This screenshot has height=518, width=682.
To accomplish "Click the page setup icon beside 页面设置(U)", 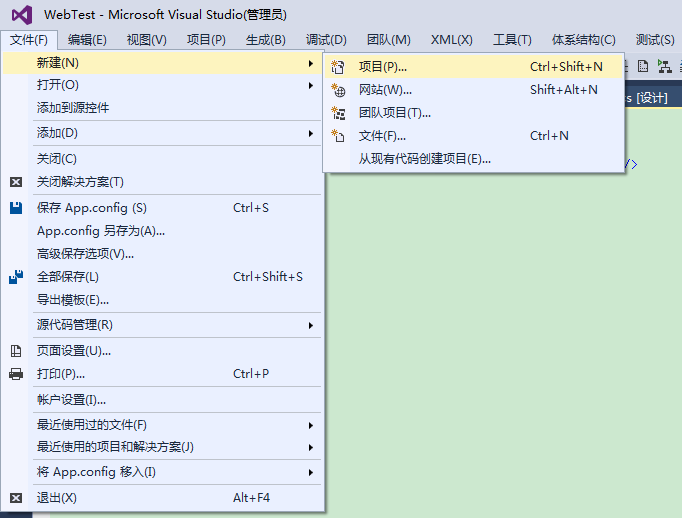I will 16,351.
